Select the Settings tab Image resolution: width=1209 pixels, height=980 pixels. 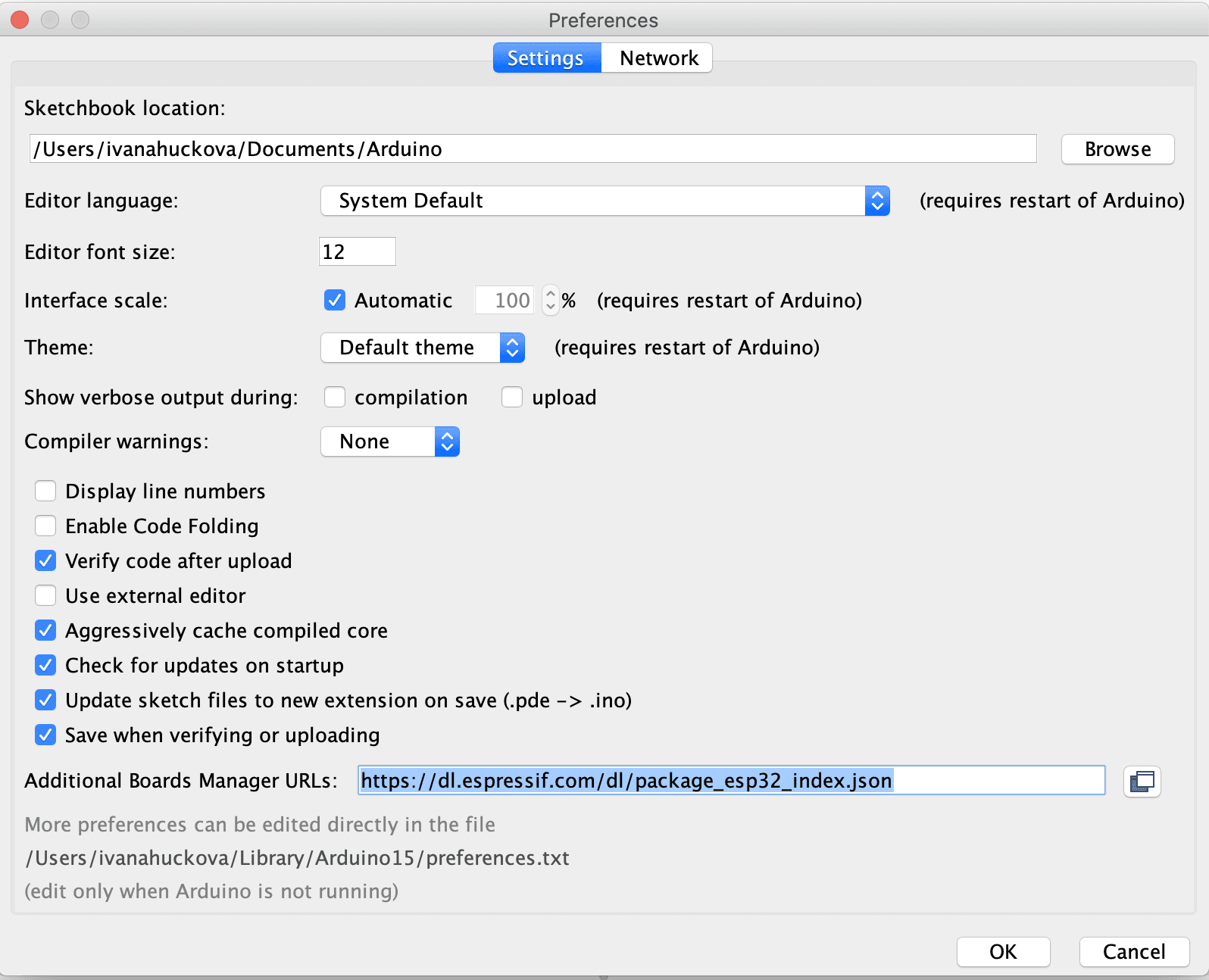545,58
